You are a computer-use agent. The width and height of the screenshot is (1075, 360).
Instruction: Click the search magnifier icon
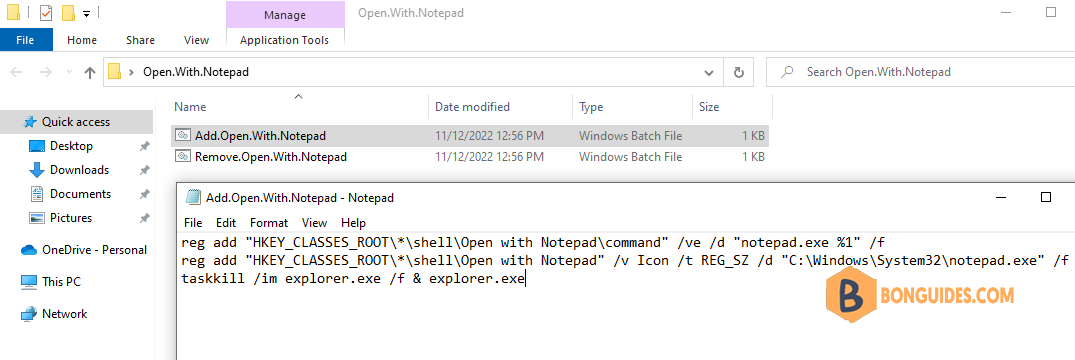pos(788,71)
